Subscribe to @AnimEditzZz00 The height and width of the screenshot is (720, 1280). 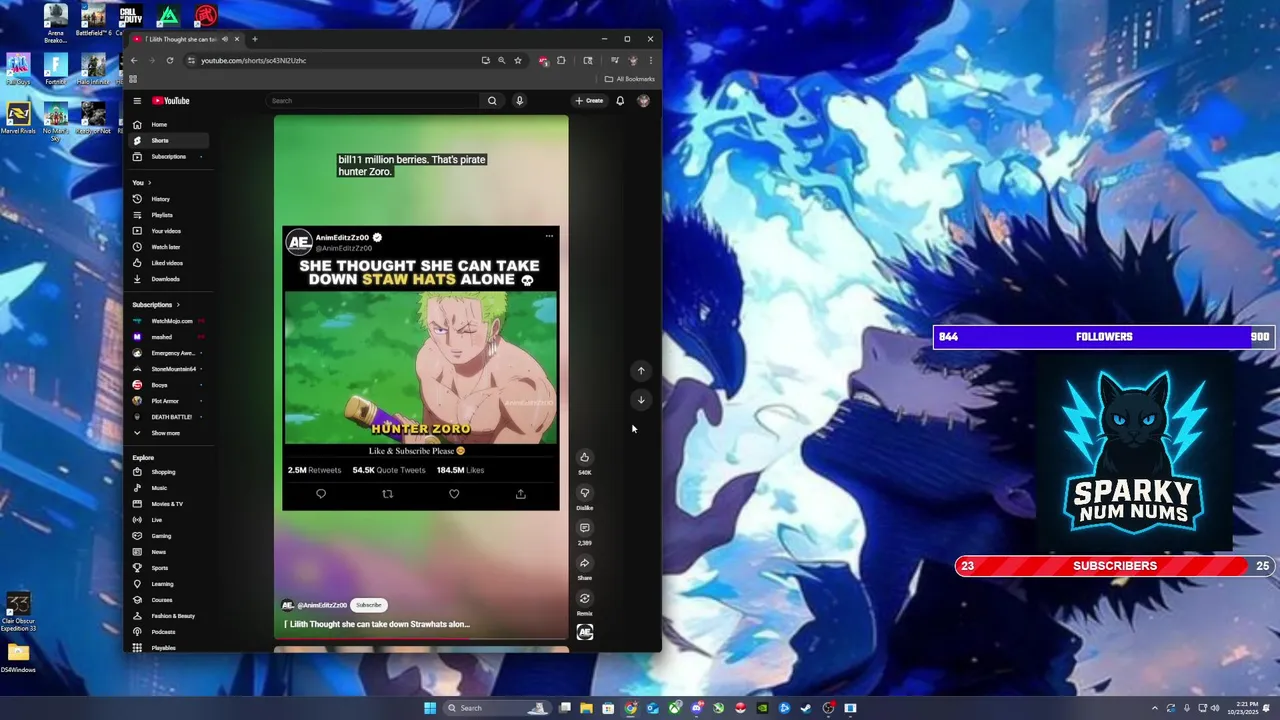[x=369, y=605]
